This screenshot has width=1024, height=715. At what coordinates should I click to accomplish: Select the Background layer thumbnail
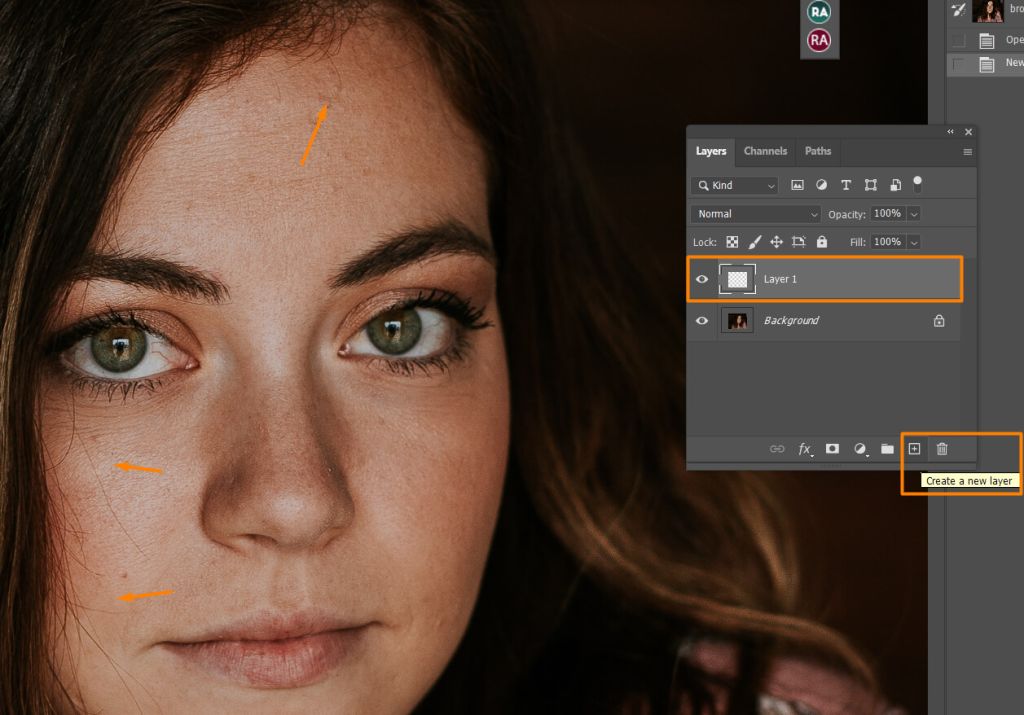(x=738, y=320)
